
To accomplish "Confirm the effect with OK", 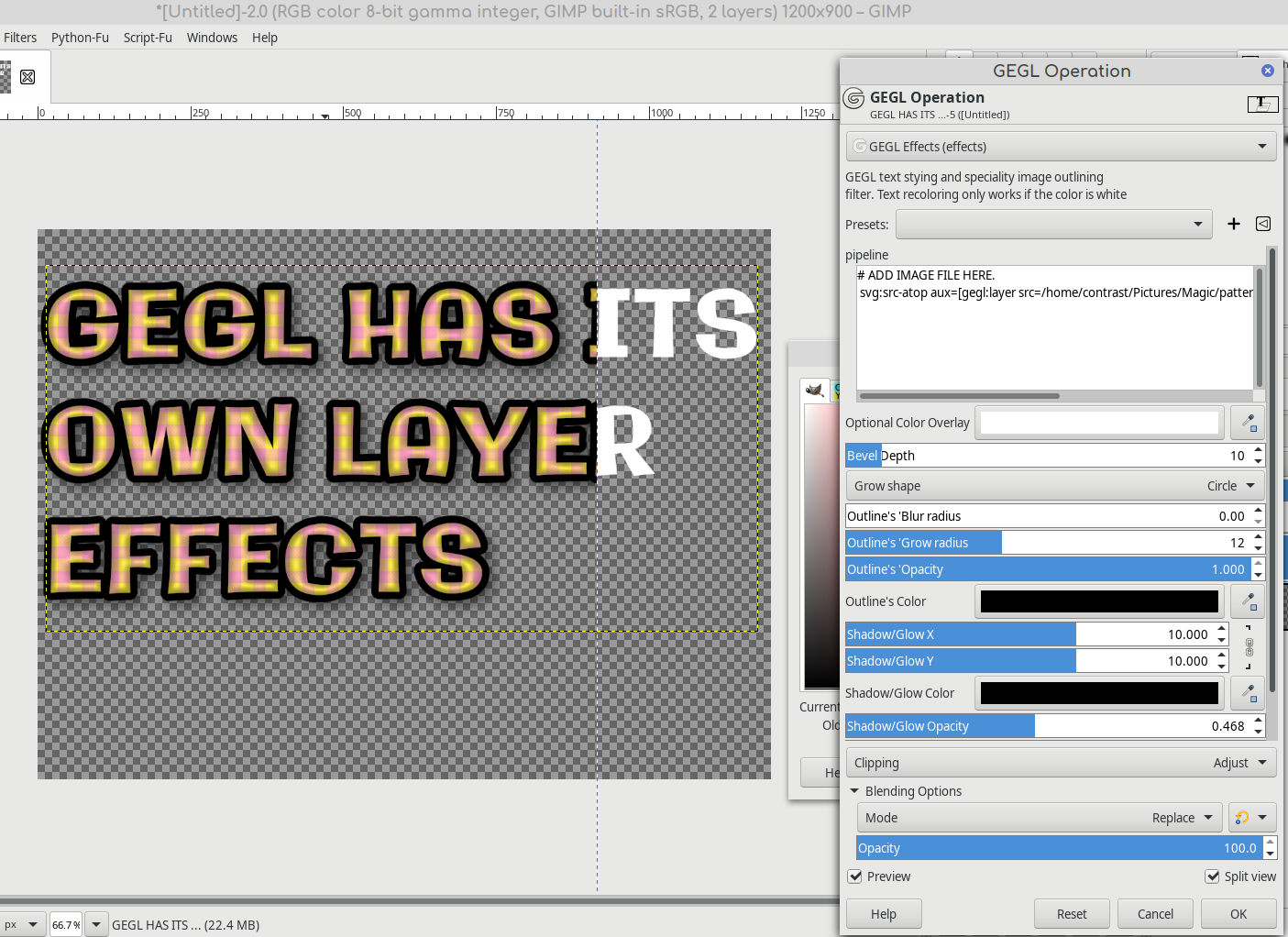I will point(1238,914).
